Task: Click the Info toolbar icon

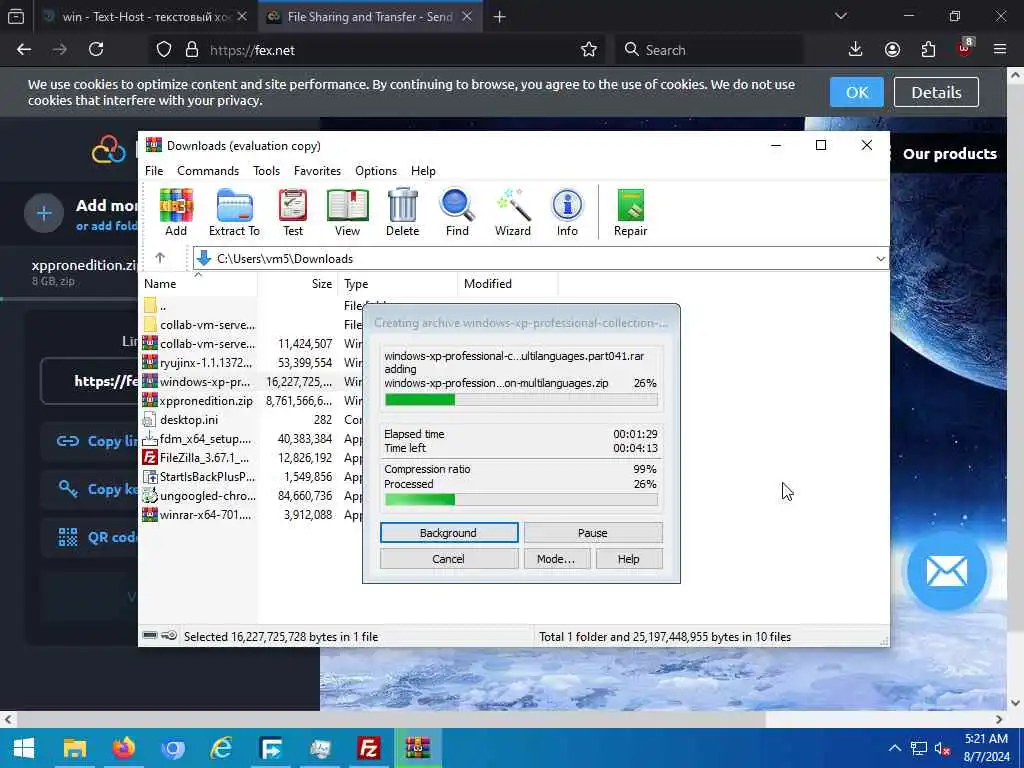Action: (567, 212)
